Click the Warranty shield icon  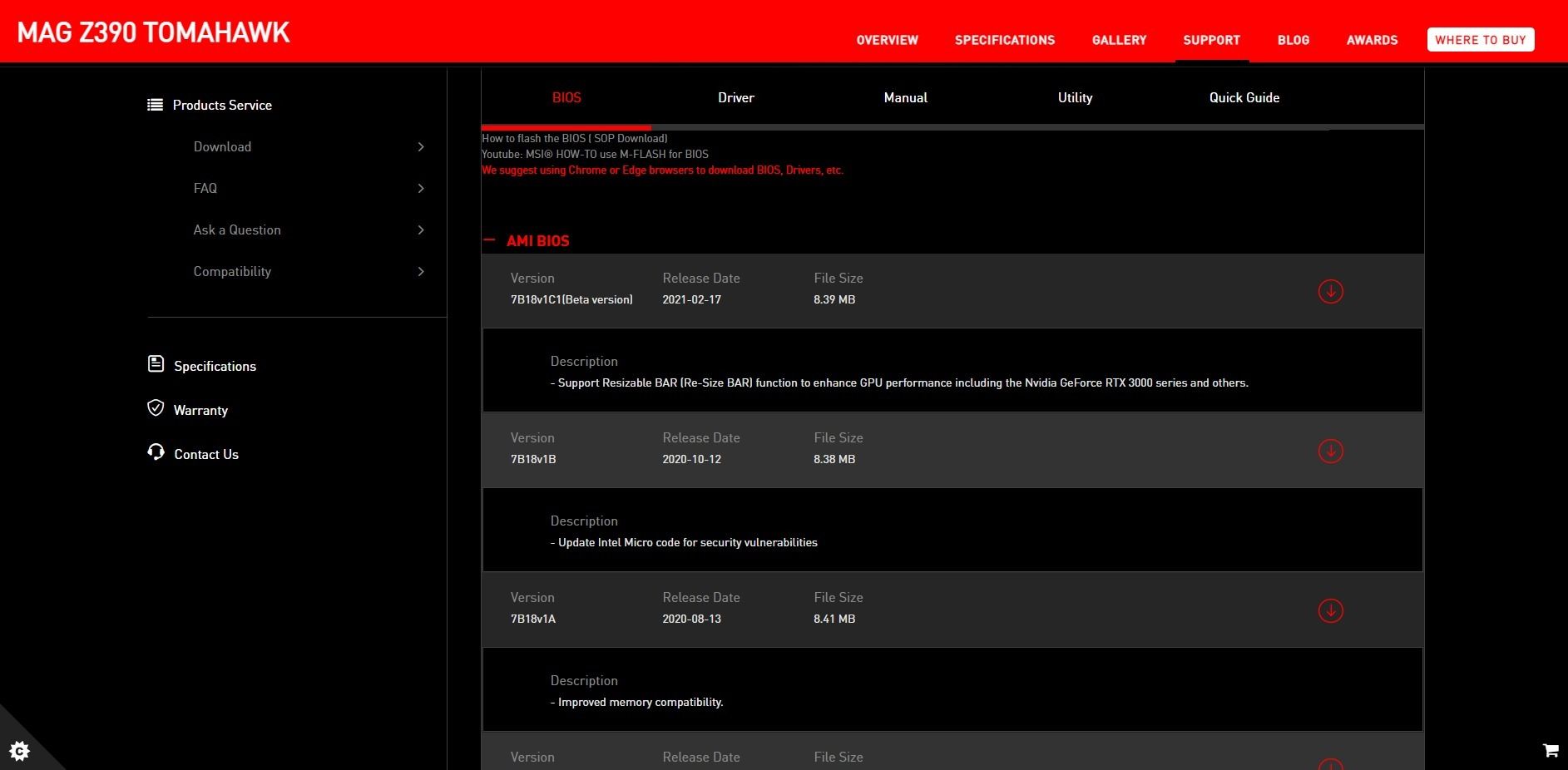coord(156,408)
